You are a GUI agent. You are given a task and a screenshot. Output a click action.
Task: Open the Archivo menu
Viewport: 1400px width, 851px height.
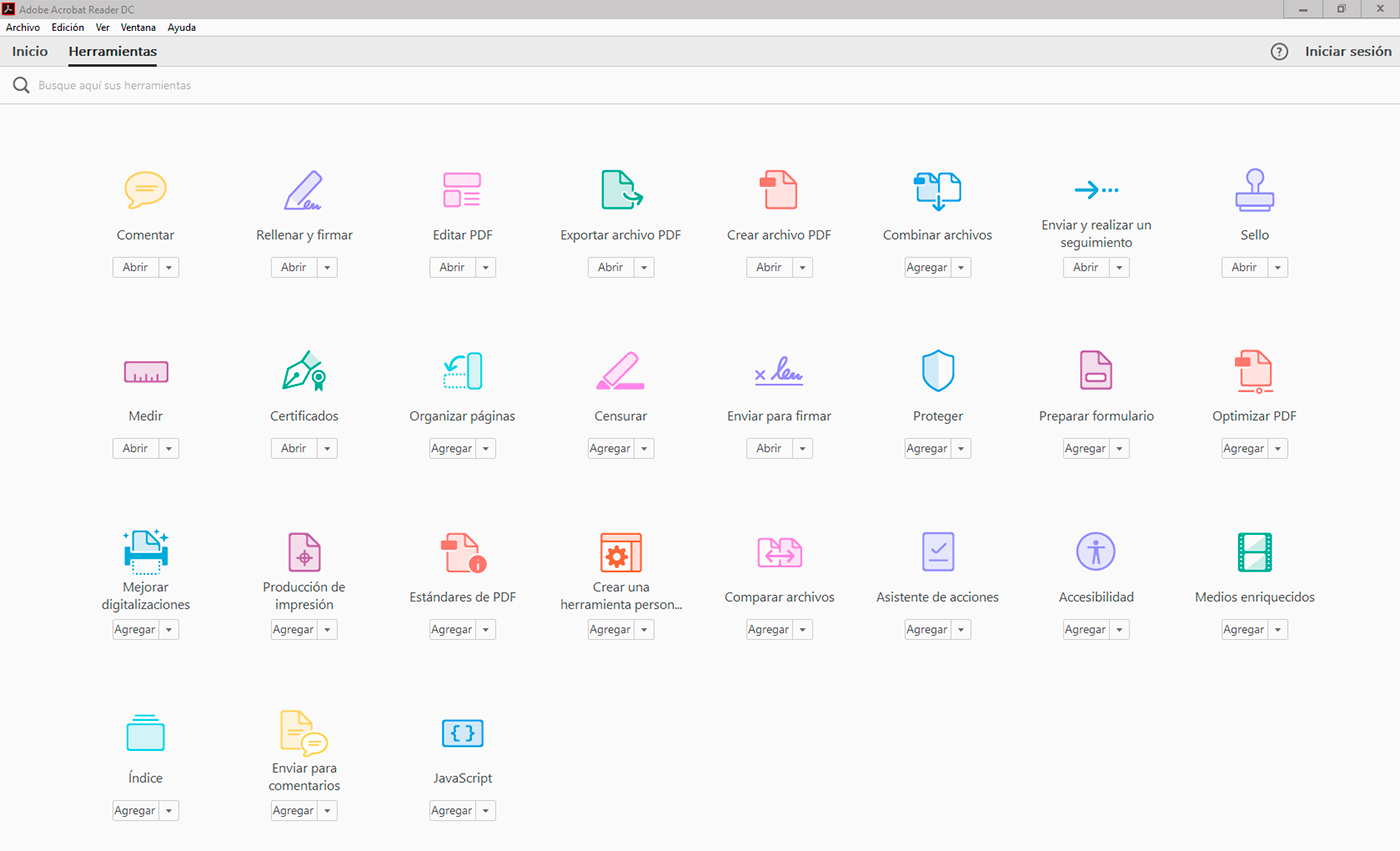[23, 28]
